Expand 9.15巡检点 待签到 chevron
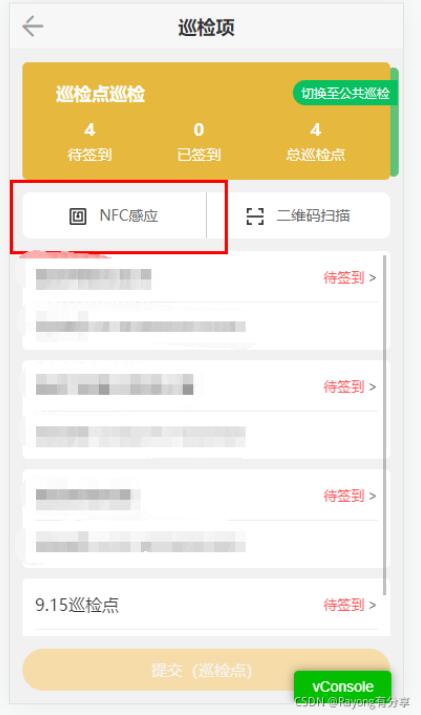This screenshot has width=421, height=715. point(373,605)
